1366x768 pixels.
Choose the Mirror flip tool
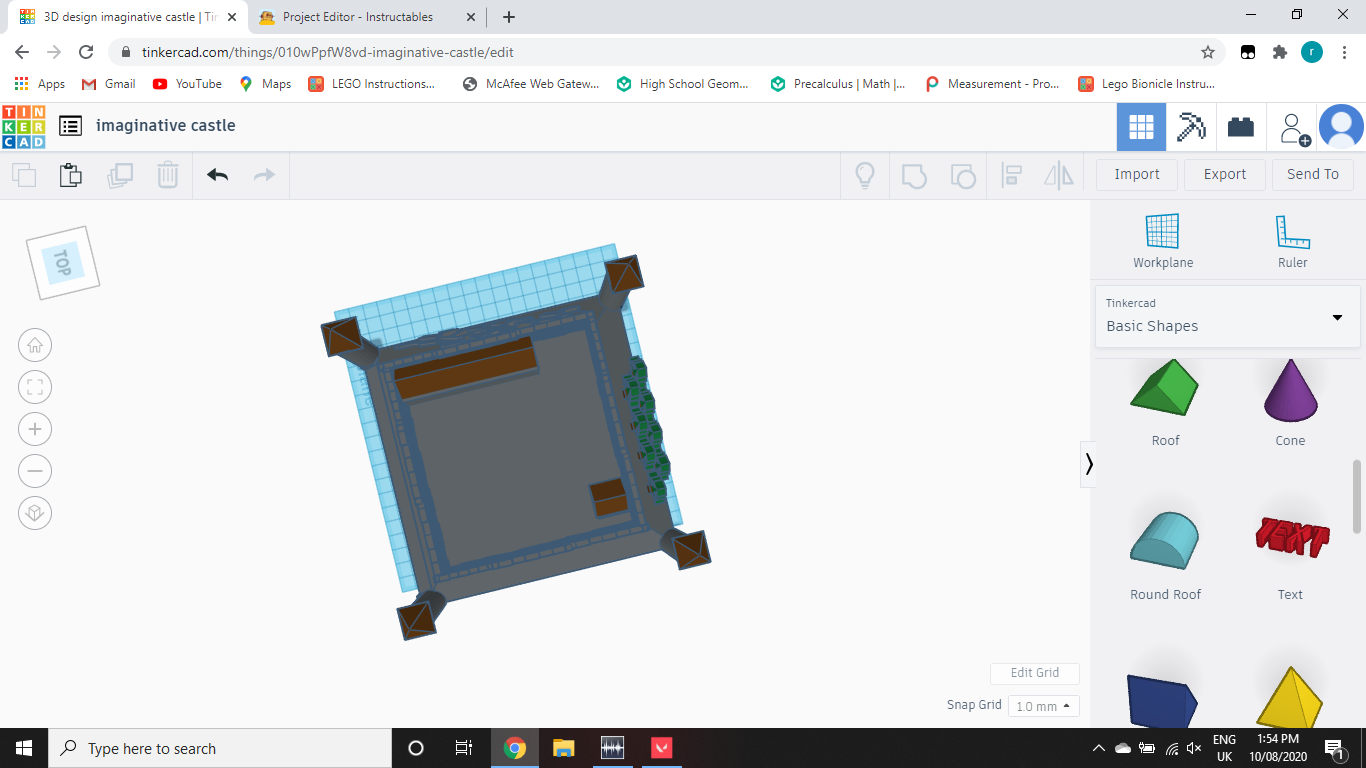pos(1058,176)
